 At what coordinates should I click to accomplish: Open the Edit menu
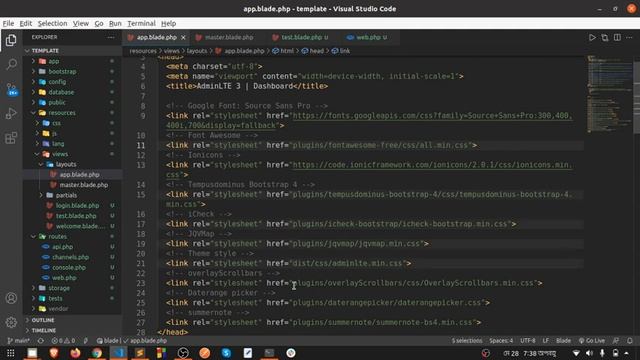[x=26, y=23]
